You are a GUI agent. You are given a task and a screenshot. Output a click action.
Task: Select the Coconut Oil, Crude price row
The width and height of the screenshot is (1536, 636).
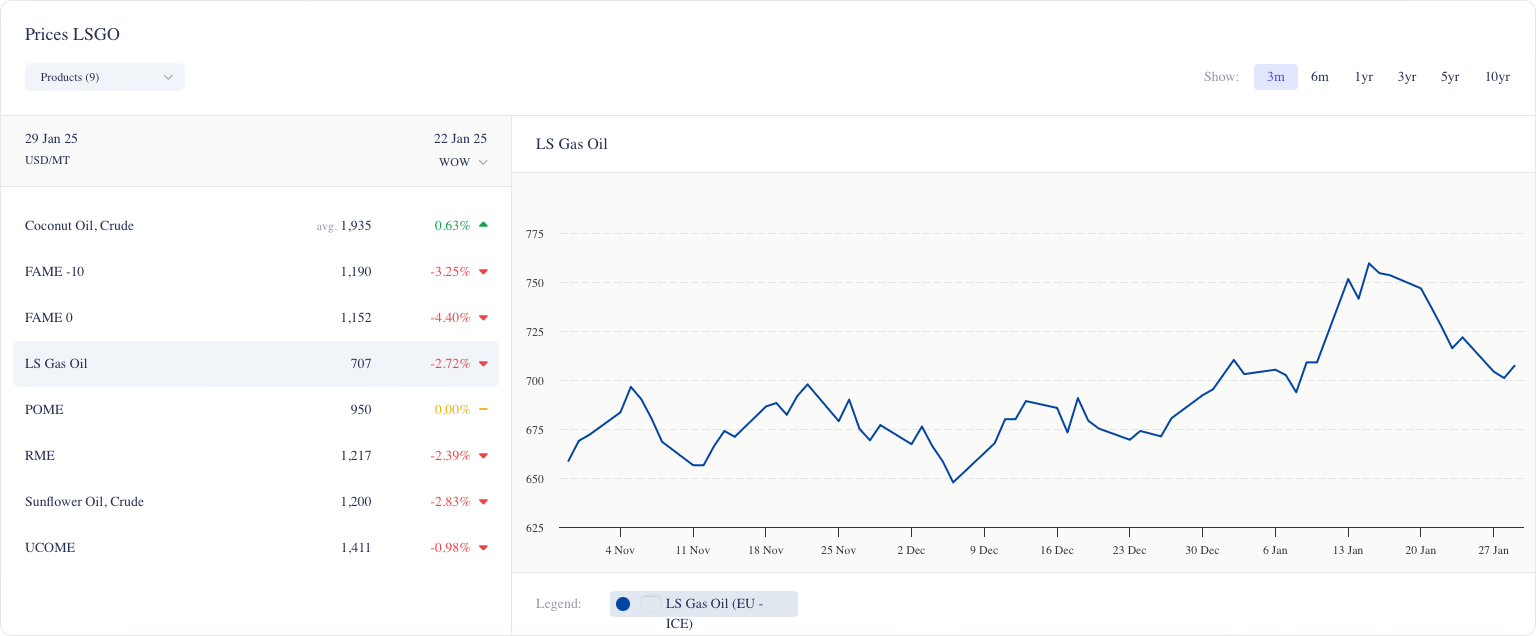[x=255, y=225]
